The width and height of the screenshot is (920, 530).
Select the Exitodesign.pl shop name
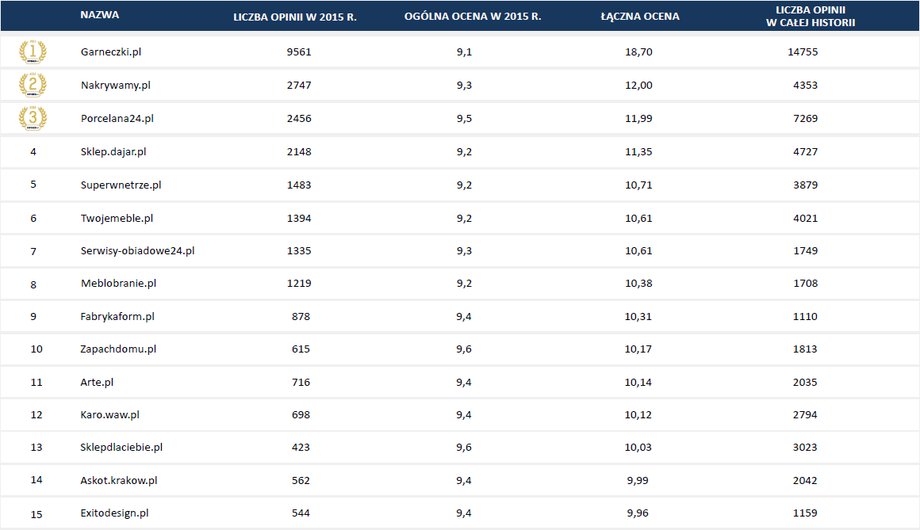(x=114, y=513)
